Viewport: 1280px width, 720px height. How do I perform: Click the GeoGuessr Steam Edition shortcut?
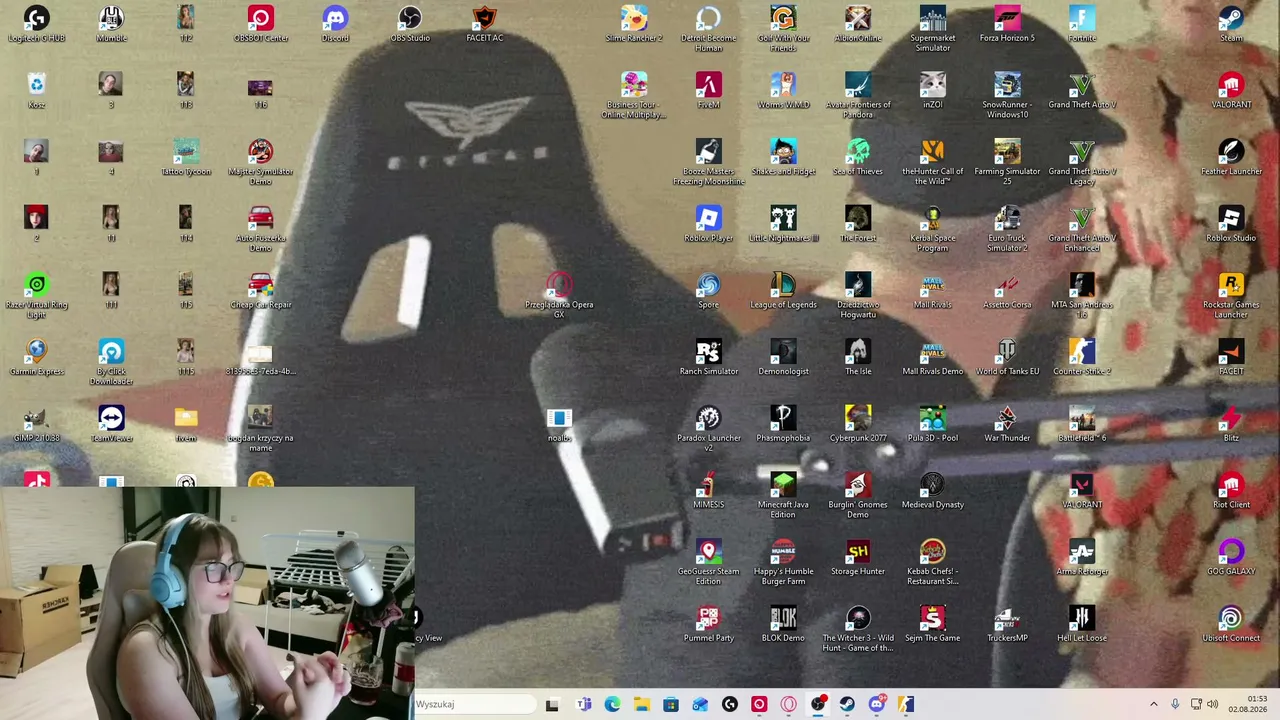708,563
